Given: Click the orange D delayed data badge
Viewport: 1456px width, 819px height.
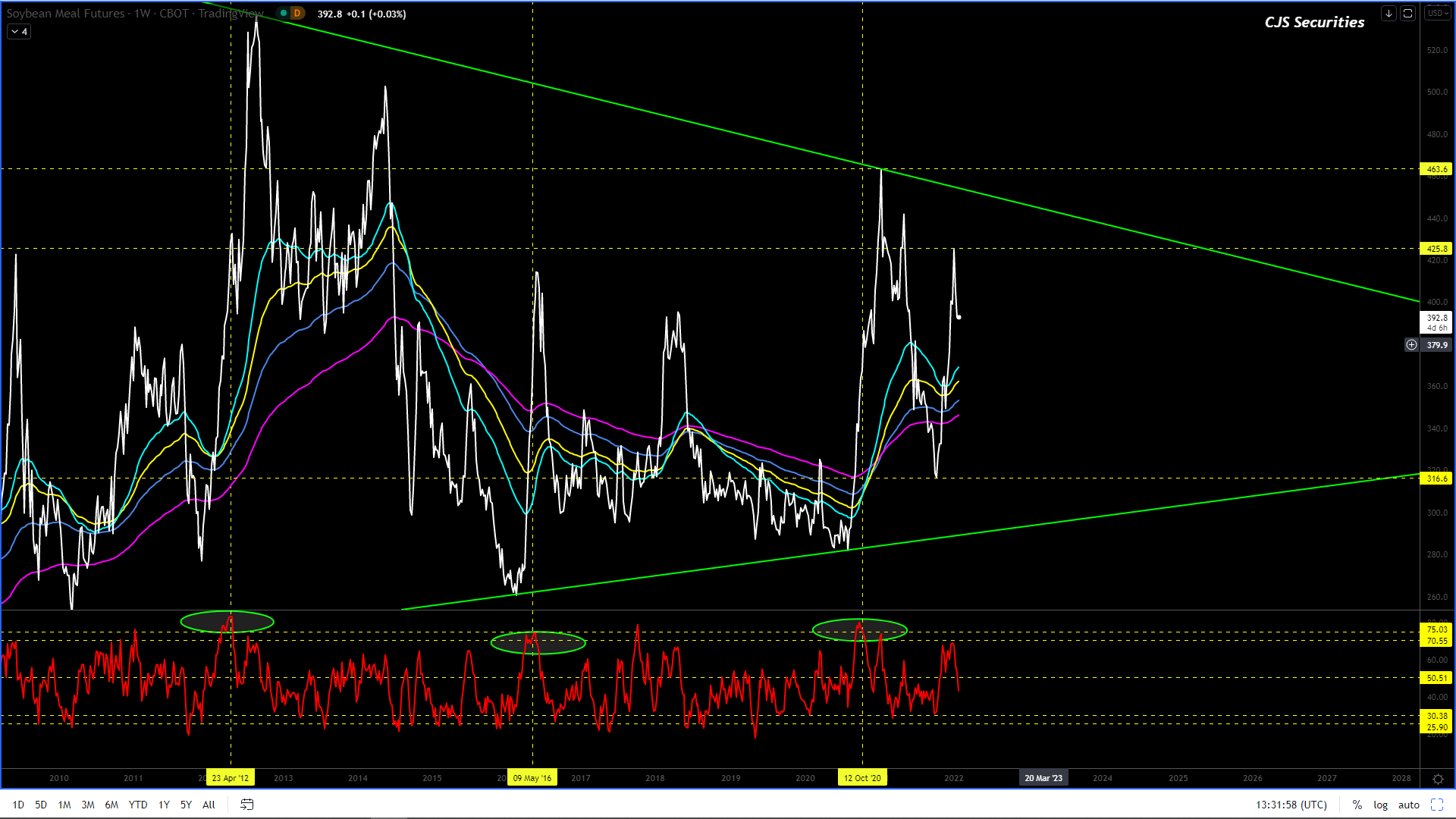Looking at the screenshot, I should tap(297, 14).
